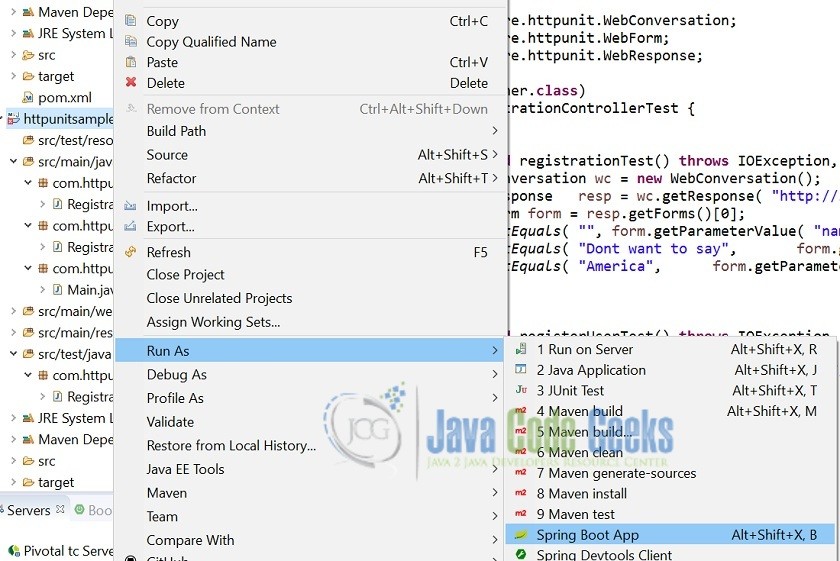Expand the src/main/webapp folder
This screenshot has width=840, height=561.
tap(13, 311)
